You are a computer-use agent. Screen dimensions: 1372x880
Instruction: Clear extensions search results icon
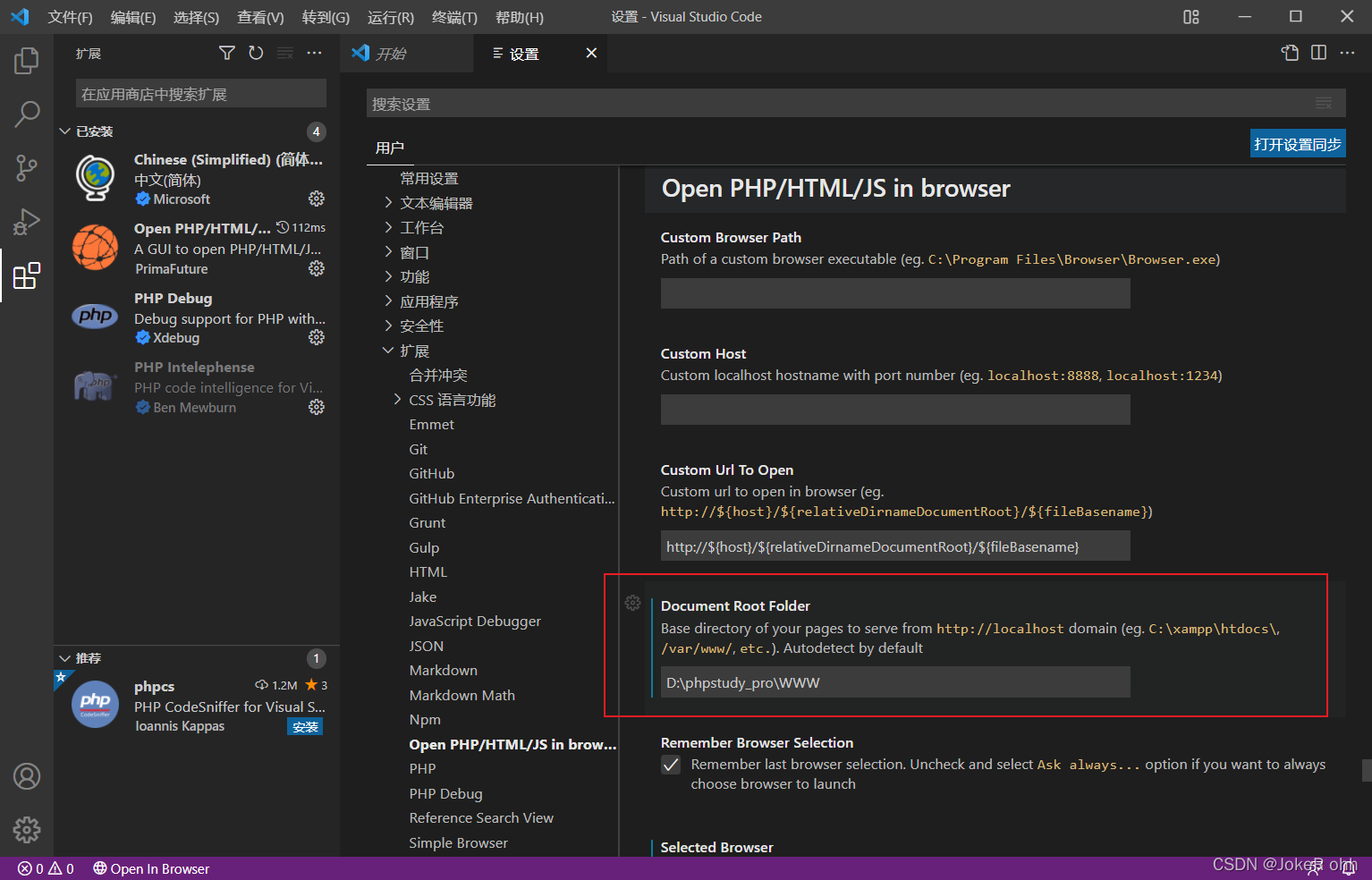[285, 54]
